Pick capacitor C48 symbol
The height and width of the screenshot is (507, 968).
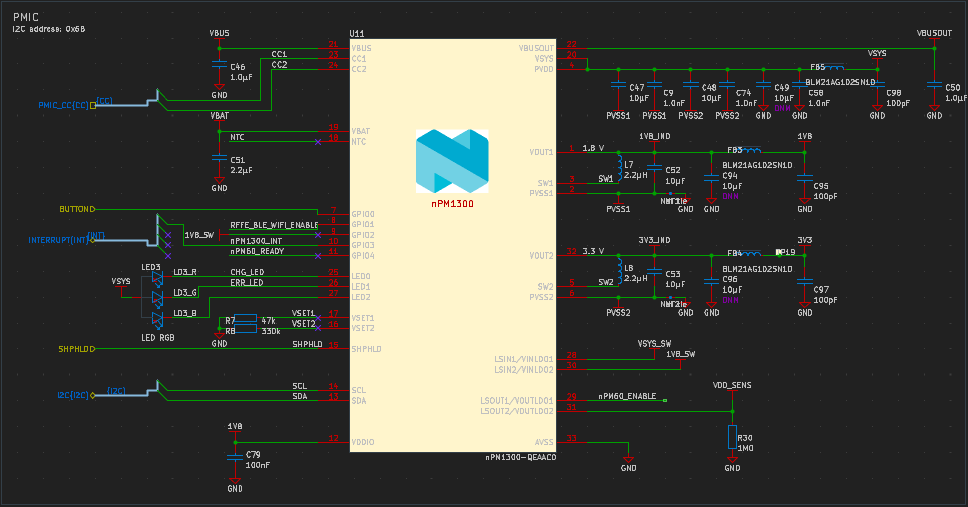coord(690,84)
